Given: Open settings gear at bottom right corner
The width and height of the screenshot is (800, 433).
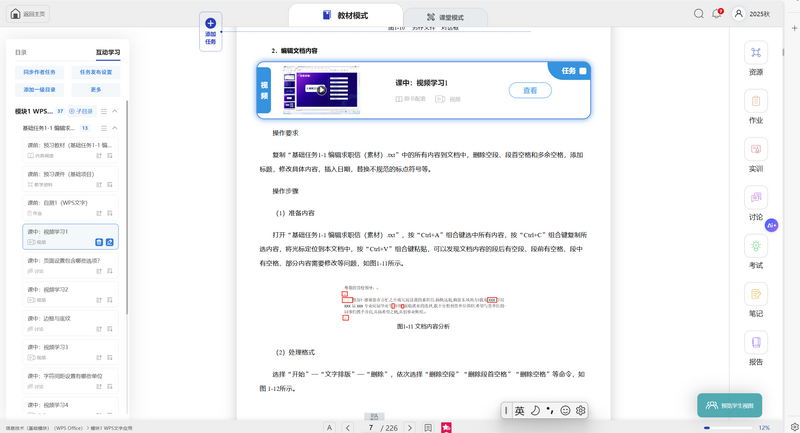Looking at the screenshot, I should [x=794, y=427].
